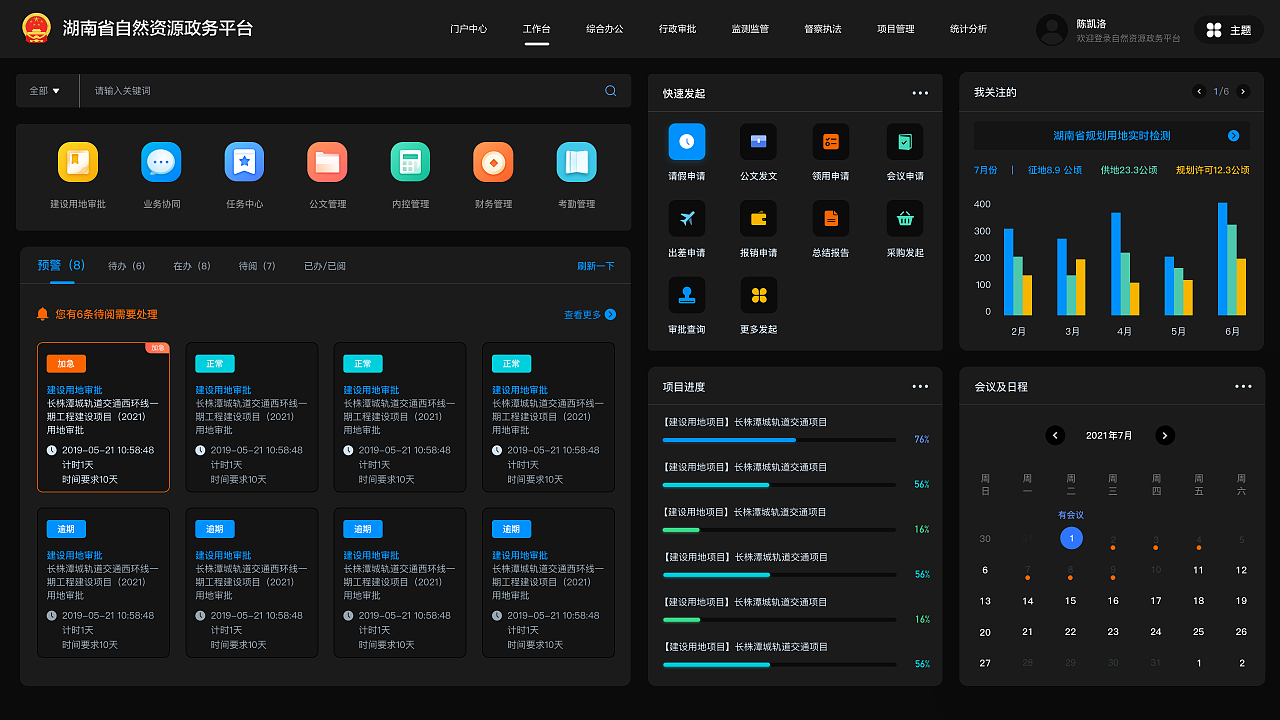The width and height of the screenshot is (1280, 720).
Task: Click 更多发起 to show more actions
Action: point(758,295)
